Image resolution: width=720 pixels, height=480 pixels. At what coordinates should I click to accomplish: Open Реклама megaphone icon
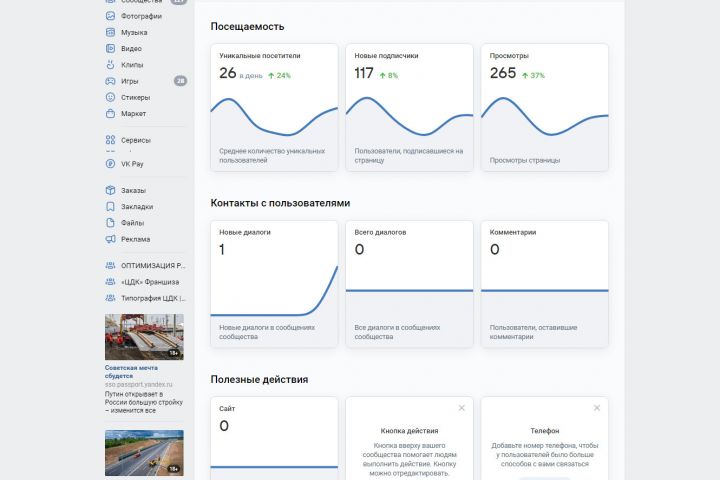(111, 239)
